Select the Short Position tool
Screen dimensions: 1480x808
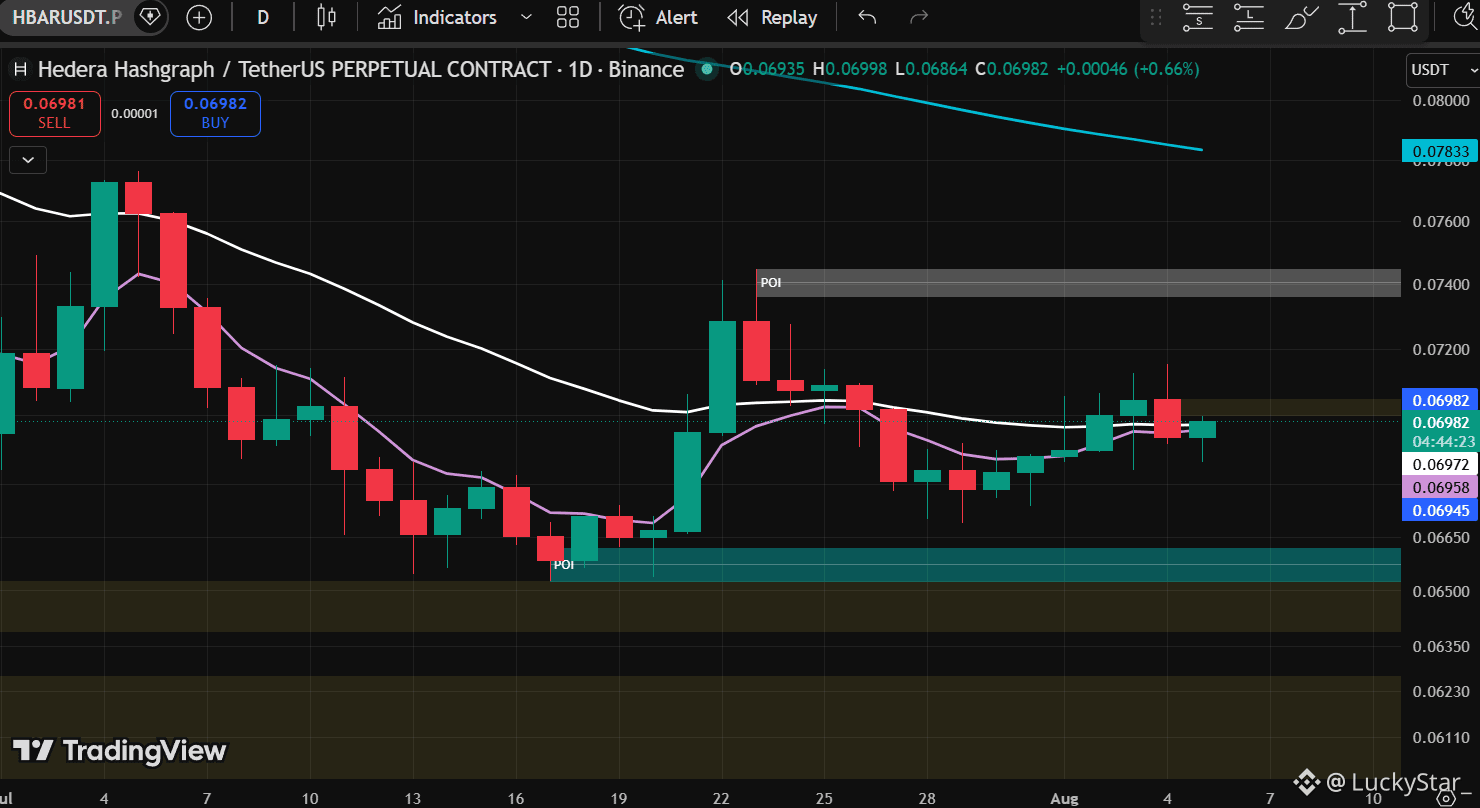pyautogui.click(x=1198, y=17)
